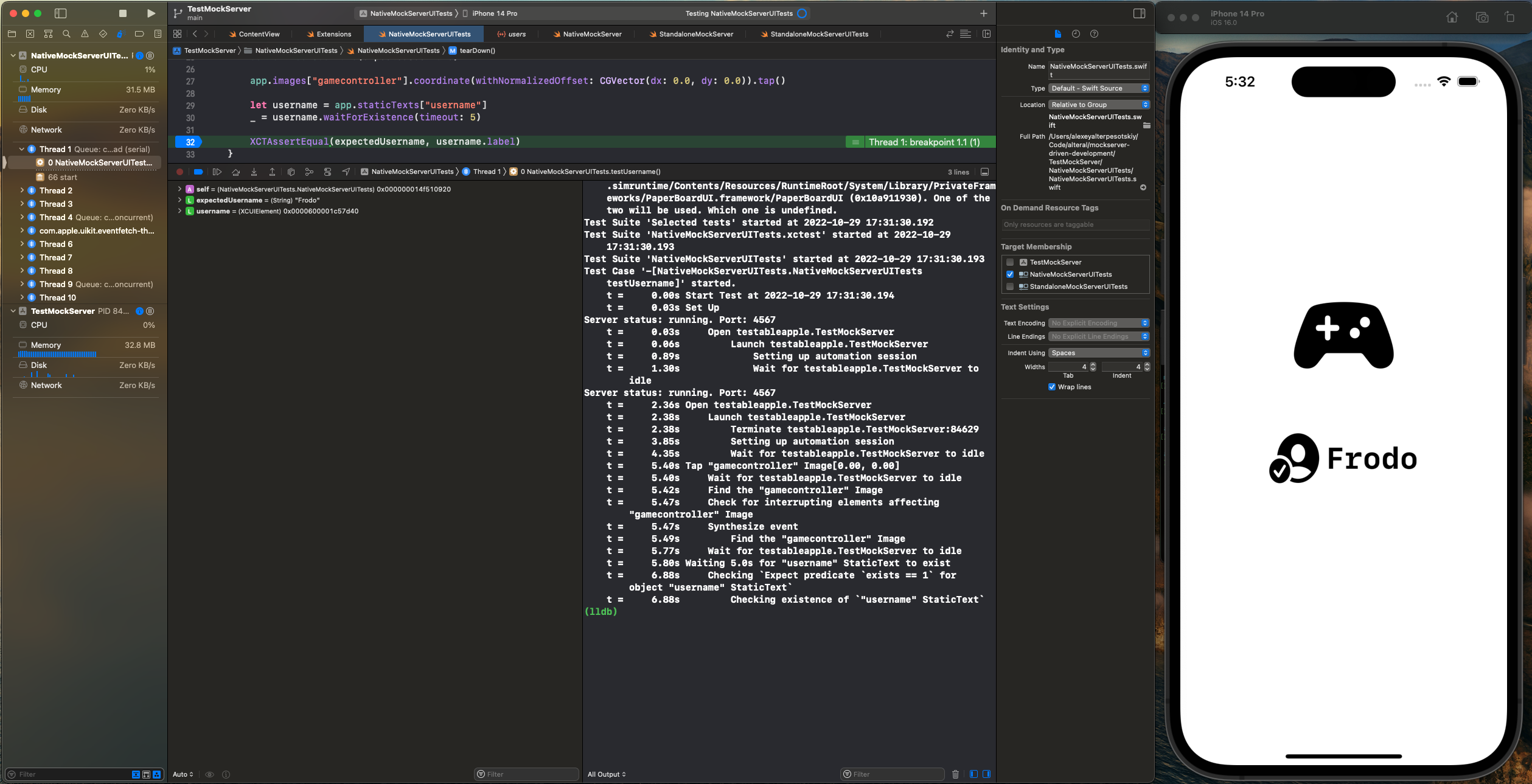Open Debug Memory Graph
1532x784 pixels.
click(x=309, y=172)
